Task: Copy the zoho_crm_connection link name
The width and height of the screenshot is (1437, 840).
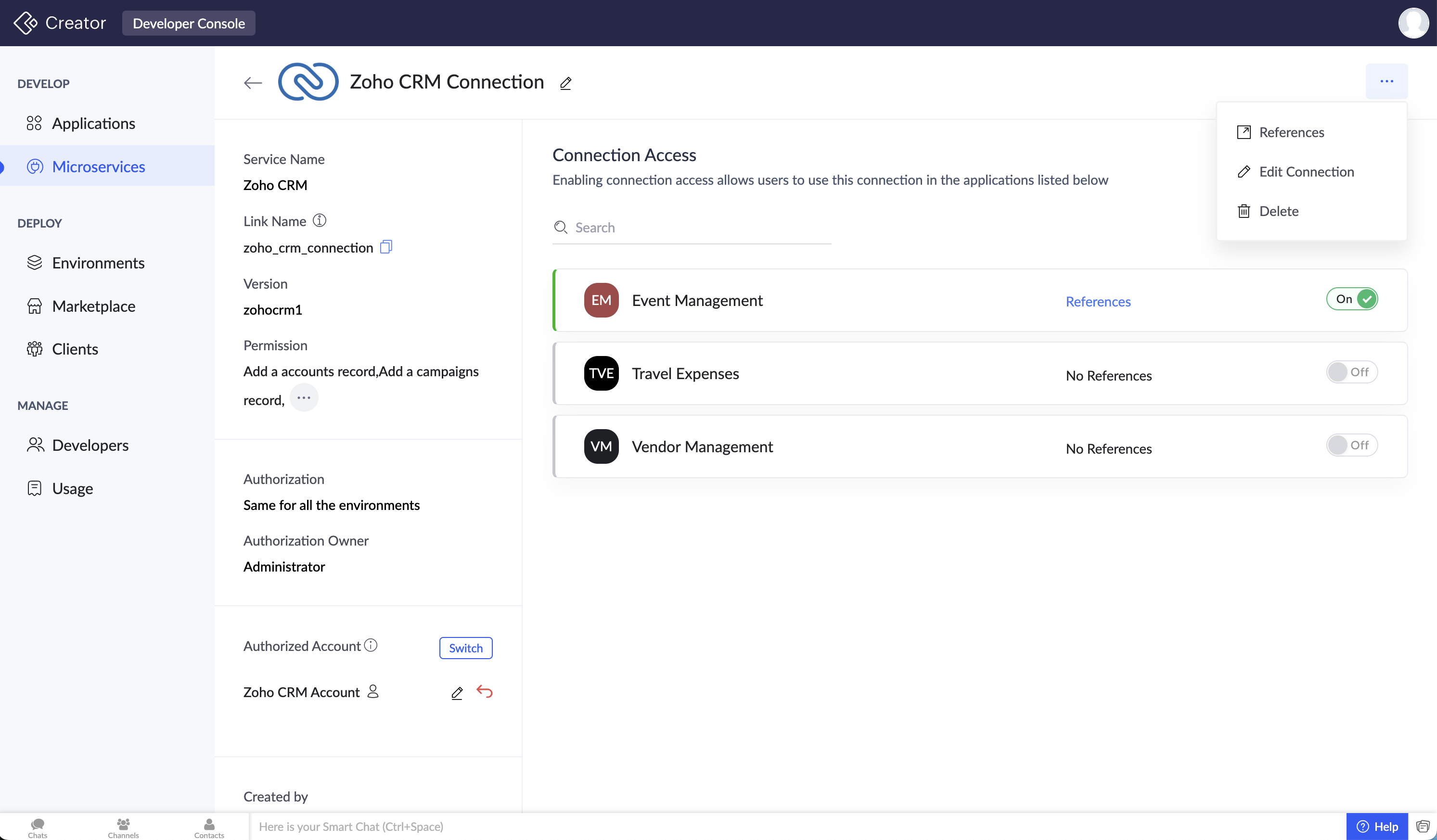Action: click(x=386, y=247)
